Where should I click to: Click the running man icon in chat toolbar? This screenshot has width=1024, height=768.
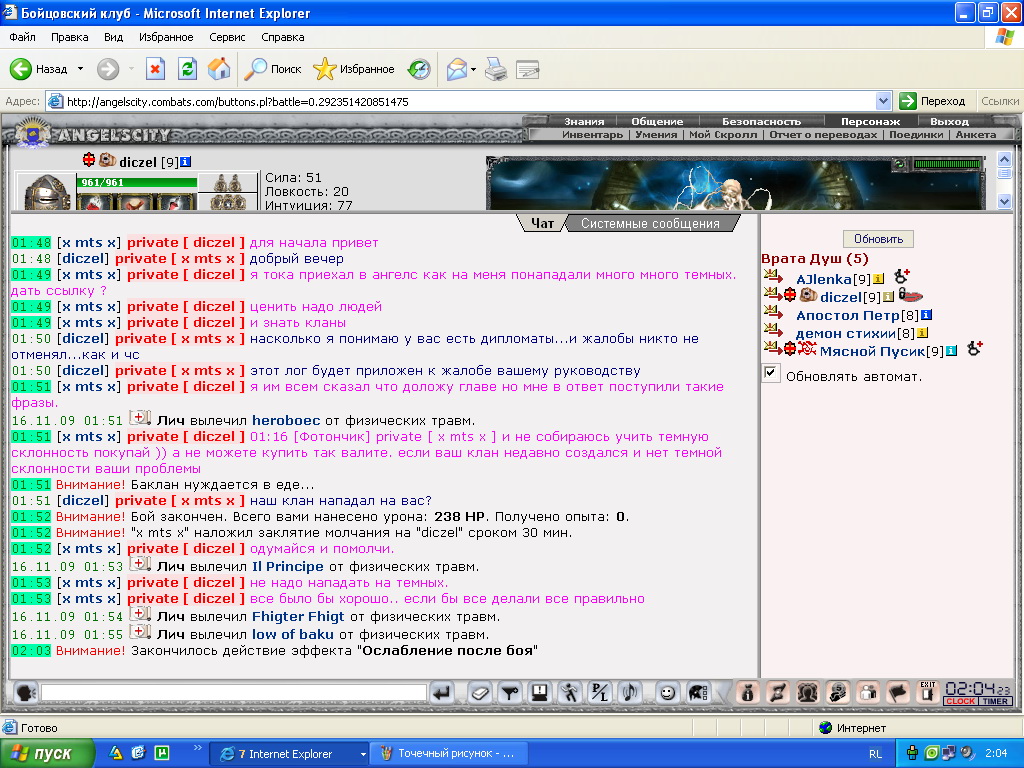point(569,692)
